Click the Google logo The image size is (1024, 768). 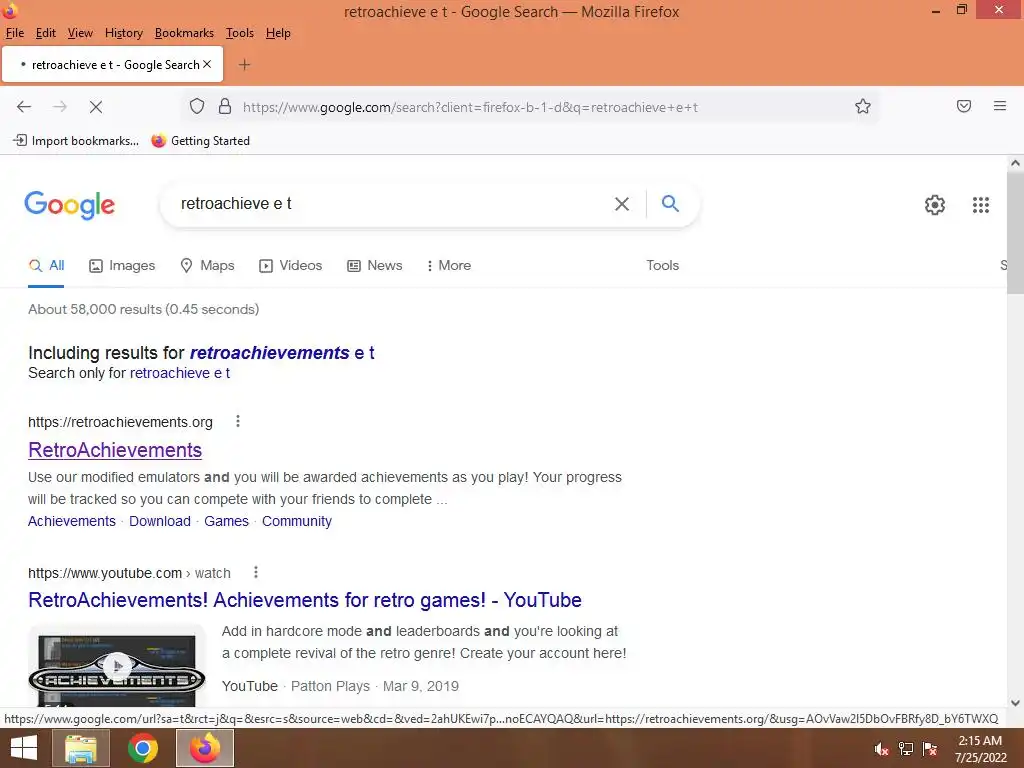pos(69,205)
